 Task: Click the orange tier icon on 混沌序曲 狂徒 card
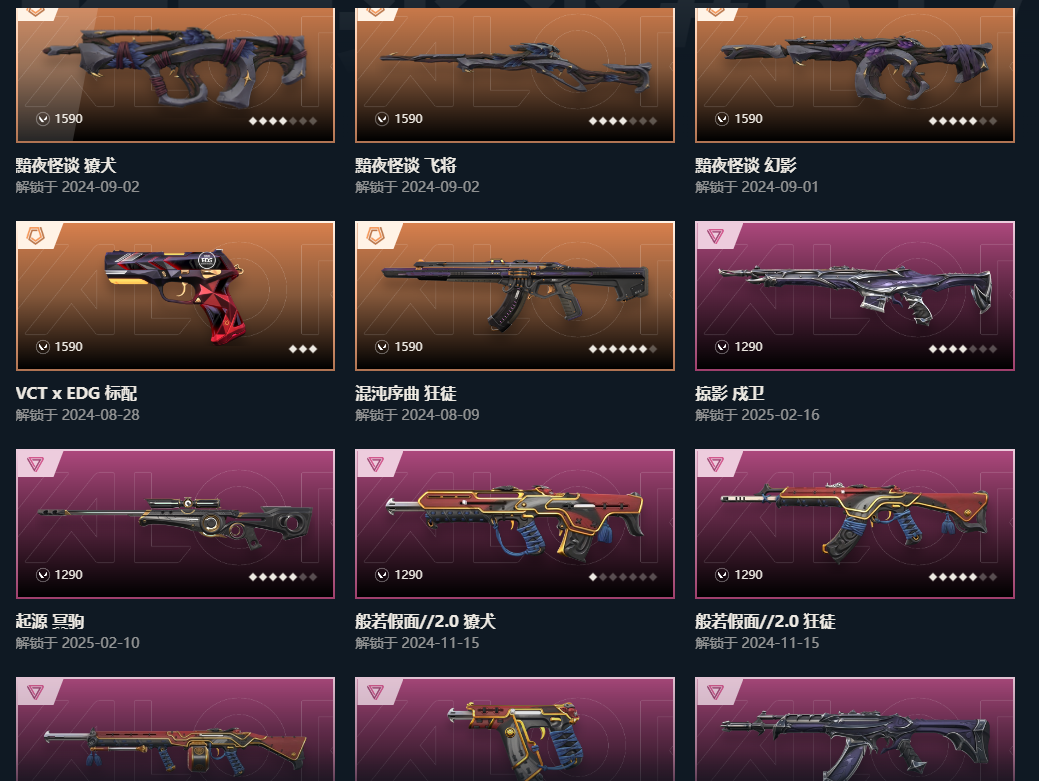pyautogui.click(x=376, y=236)
